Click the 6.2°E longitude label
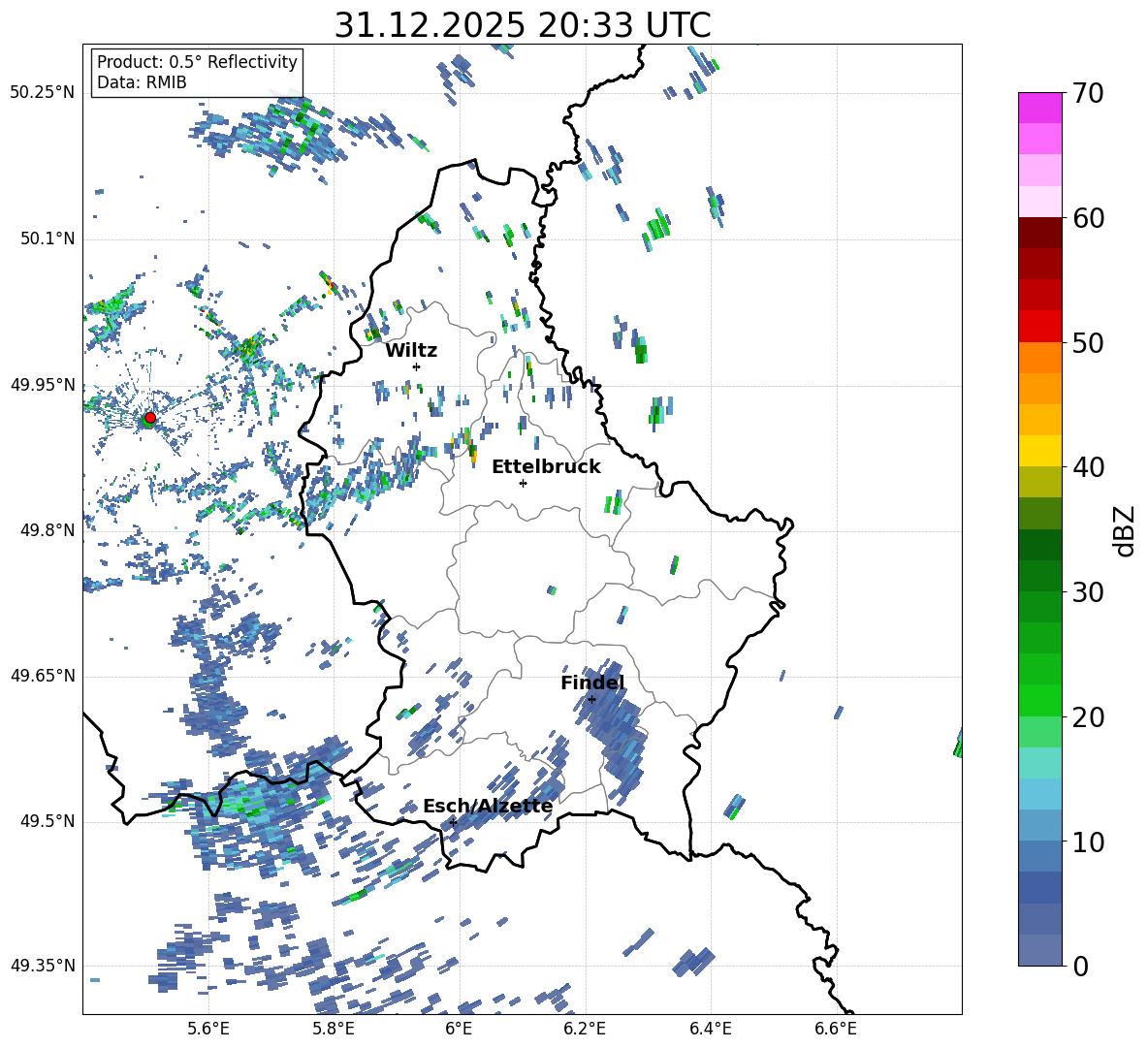Viewport: 1148px width, 1048px height. 585,1029
